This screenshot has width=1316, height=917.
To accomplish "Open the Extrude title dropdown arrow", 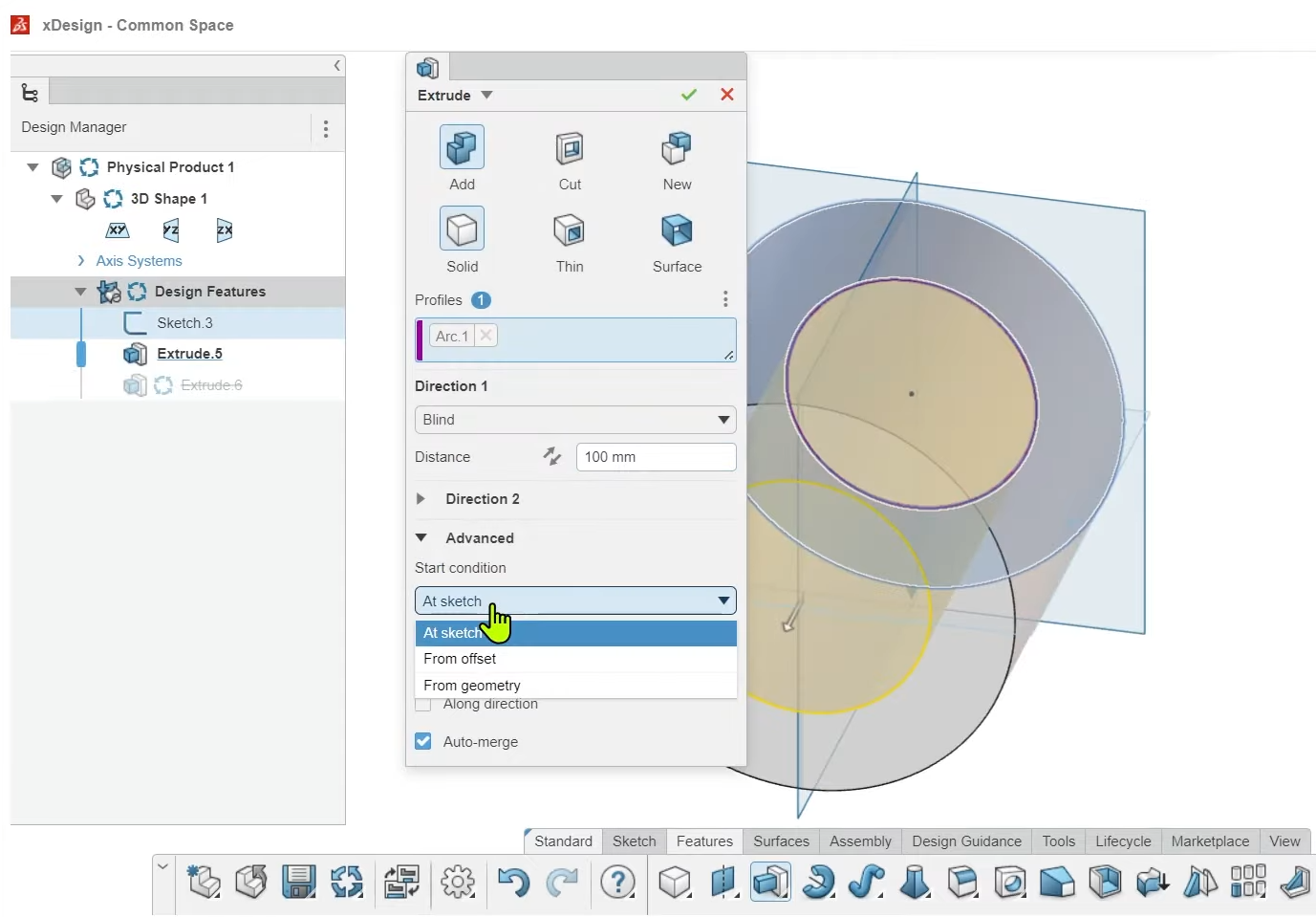I will 486,95.
